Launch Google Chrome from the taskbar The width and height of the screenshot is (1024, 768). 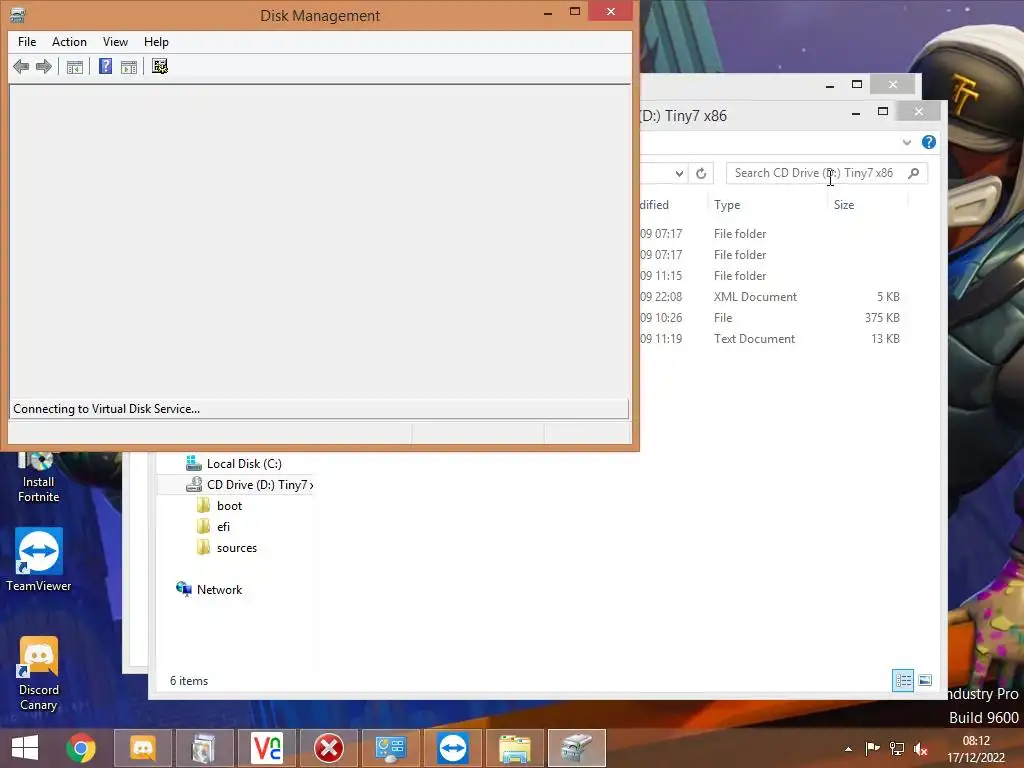pos(81,748)
